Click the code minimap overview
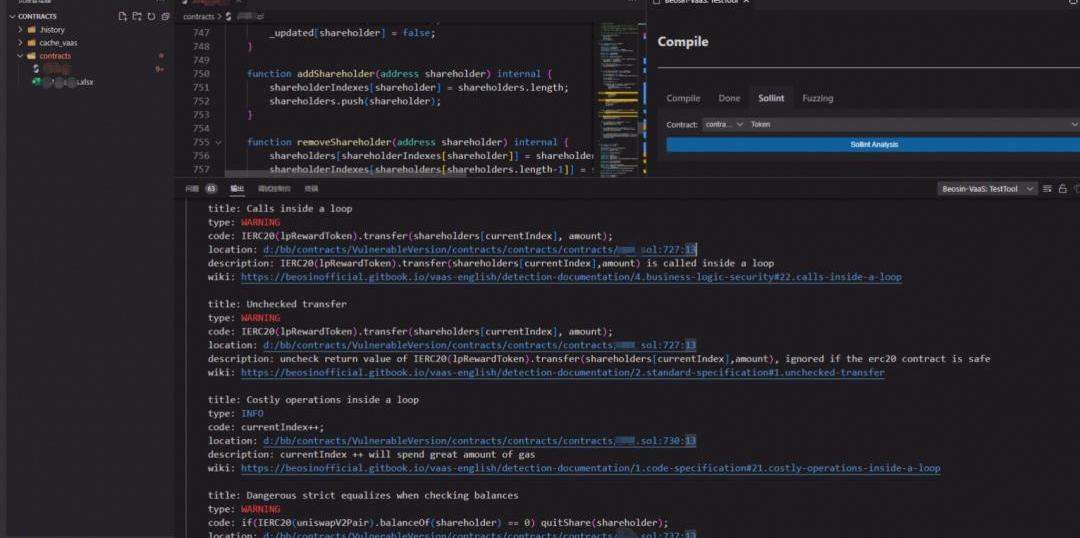This screenshot has width=1080, height=538. coord(620,90)
